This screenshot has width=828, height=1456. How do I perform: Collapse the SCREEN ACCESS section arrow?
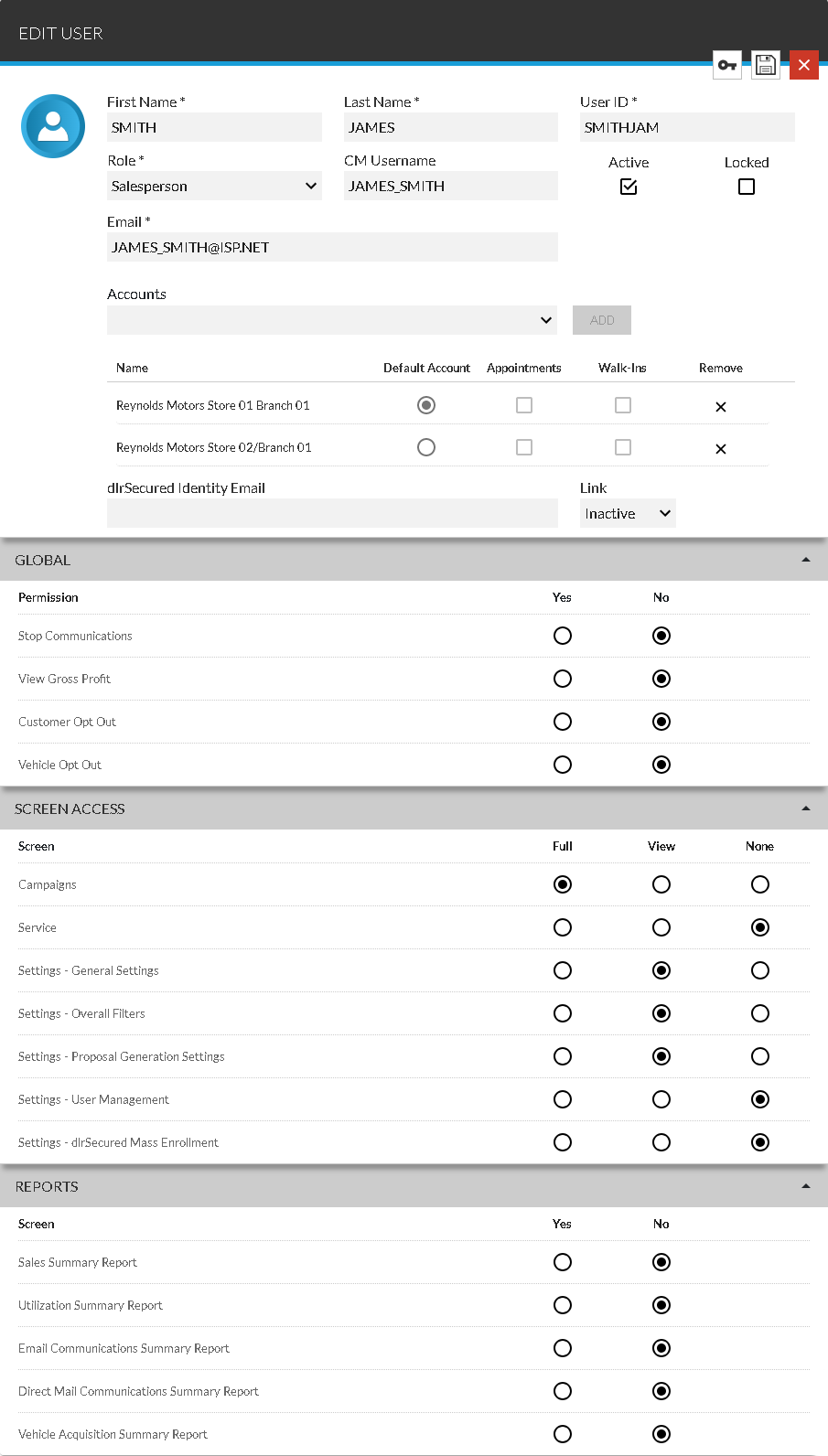click(806, 808)
